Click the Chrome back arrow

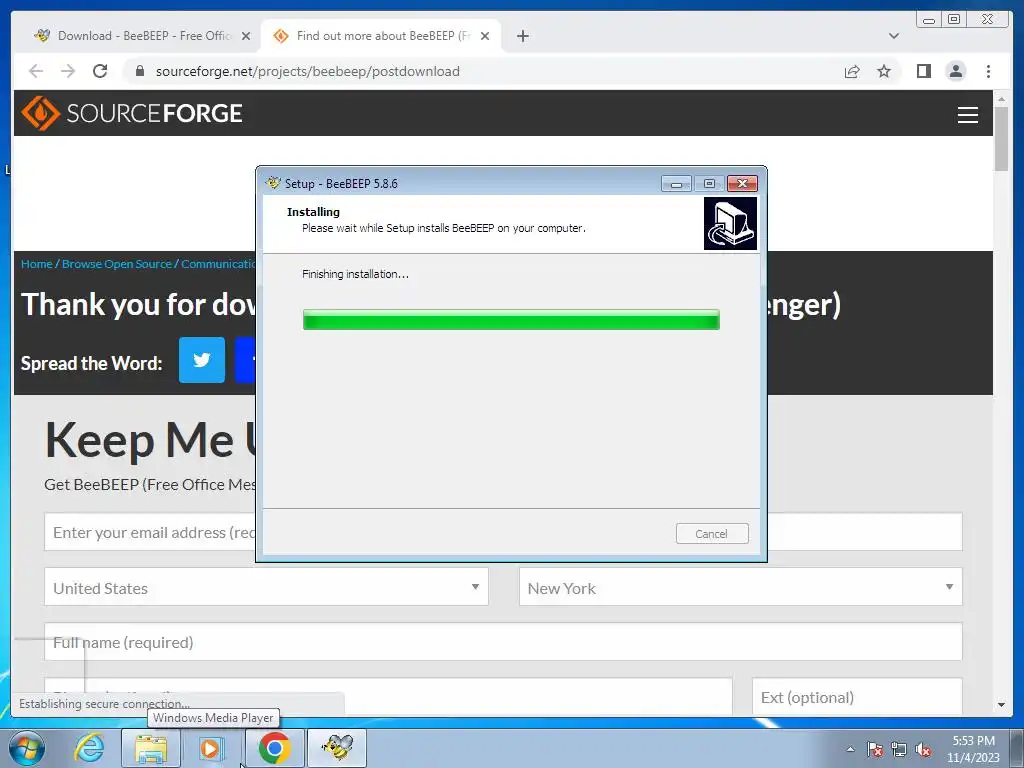pyautogui.click(x=36, y=71)
